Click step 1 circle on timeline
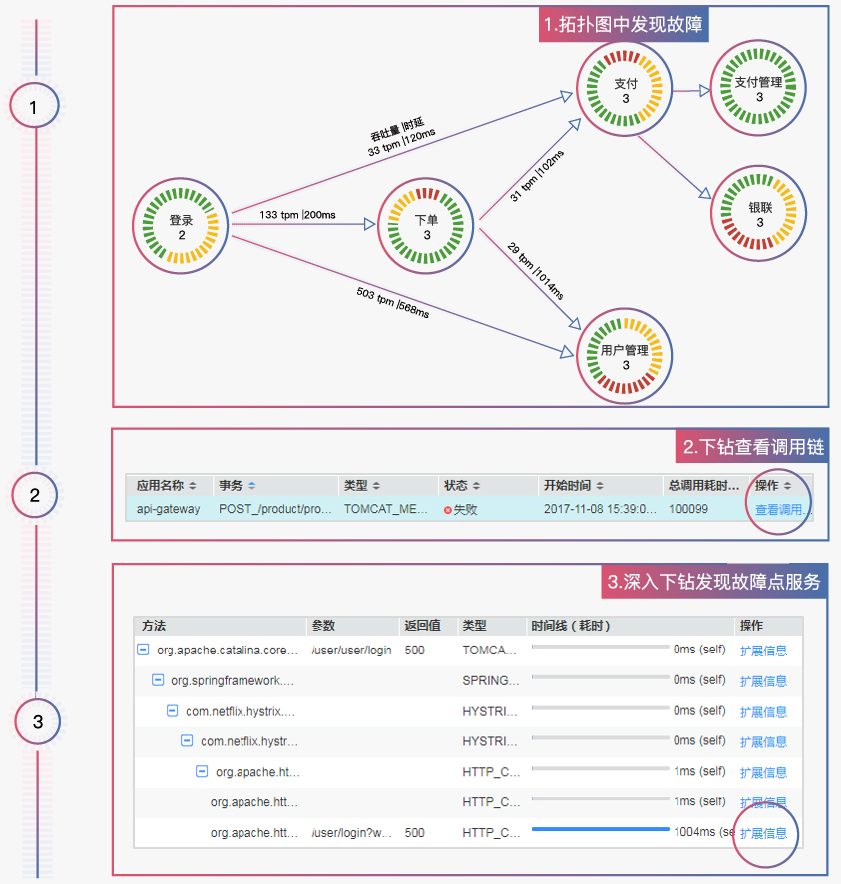 [x=35, y=106]
